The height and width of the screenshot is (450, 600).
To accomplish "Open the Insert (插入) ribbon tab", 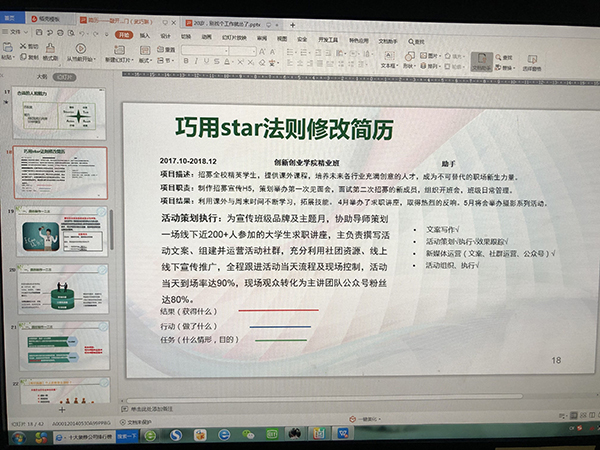I will coord(145,34).
